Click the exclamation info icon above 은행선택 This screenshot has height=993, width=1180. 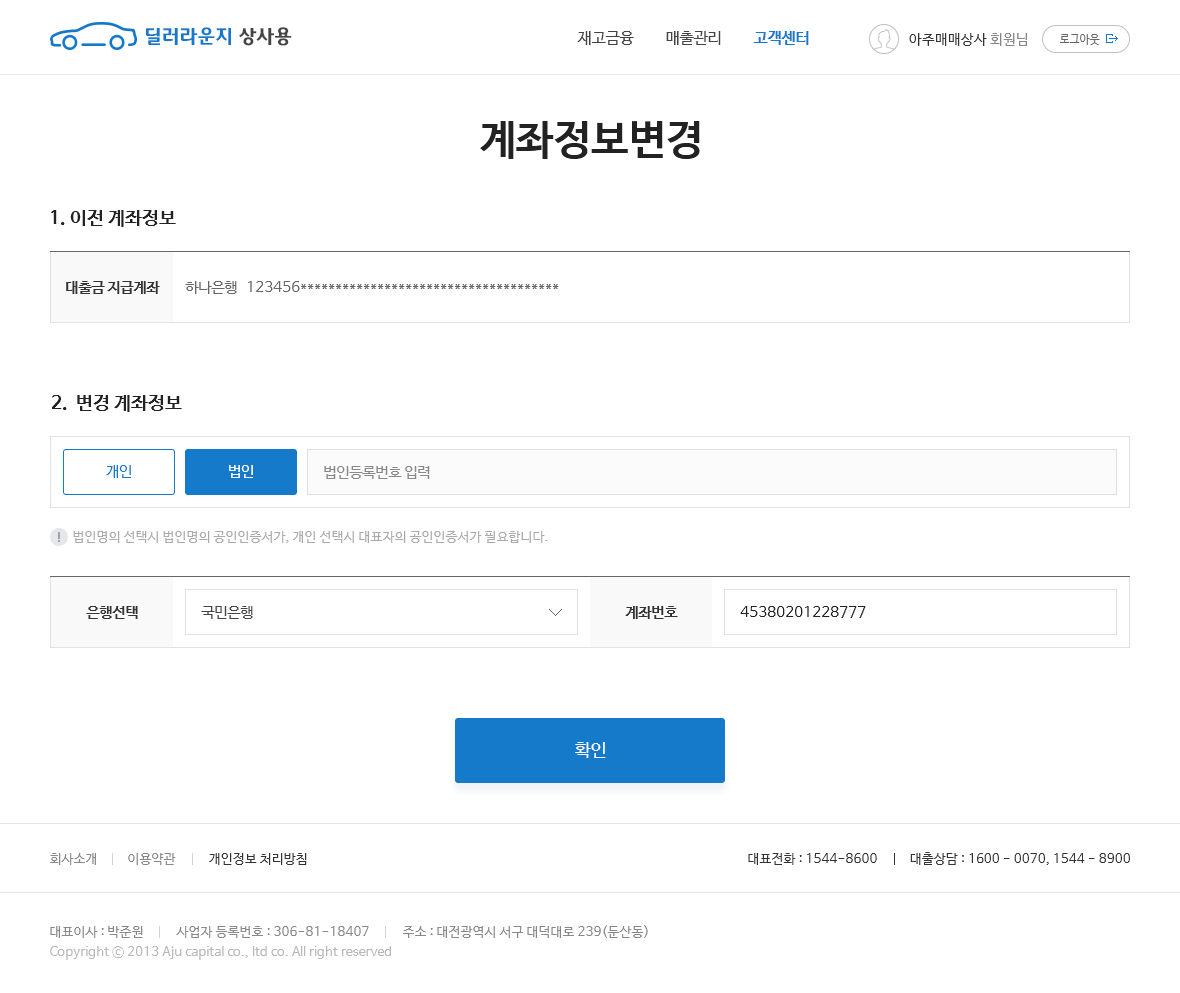click(x=59, y=537)
